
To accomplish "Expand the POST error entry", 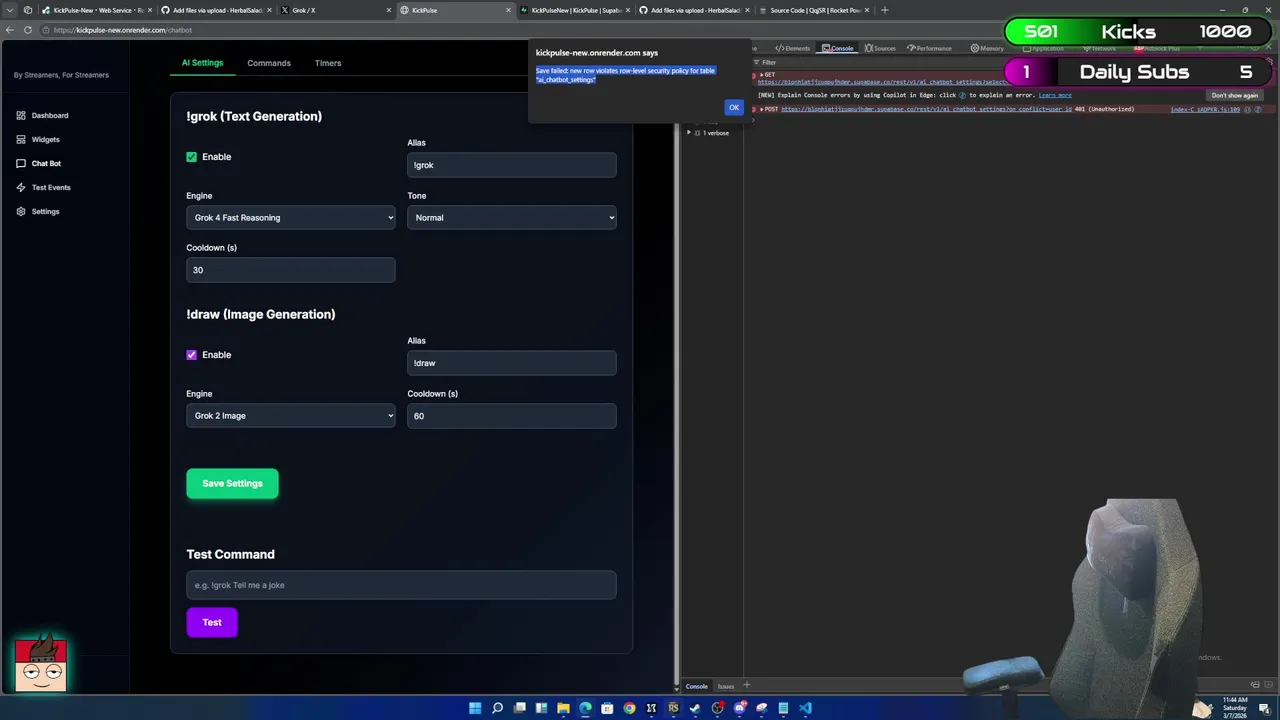I will (761, 109).
